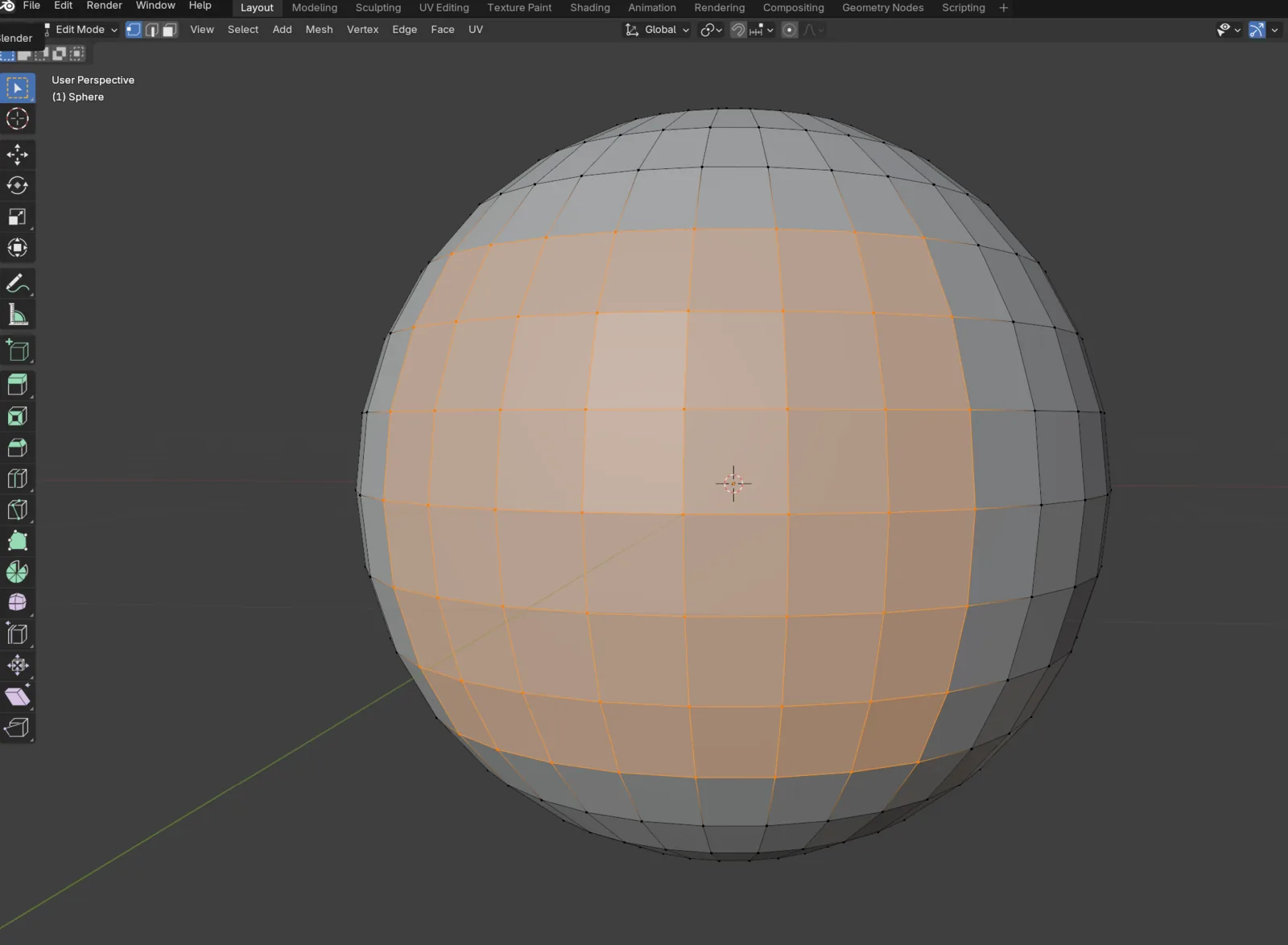Pick the Annotate pencil tool
This screenshot has width=1288, height=945.
pyautogui.click(x=17, y=284)
